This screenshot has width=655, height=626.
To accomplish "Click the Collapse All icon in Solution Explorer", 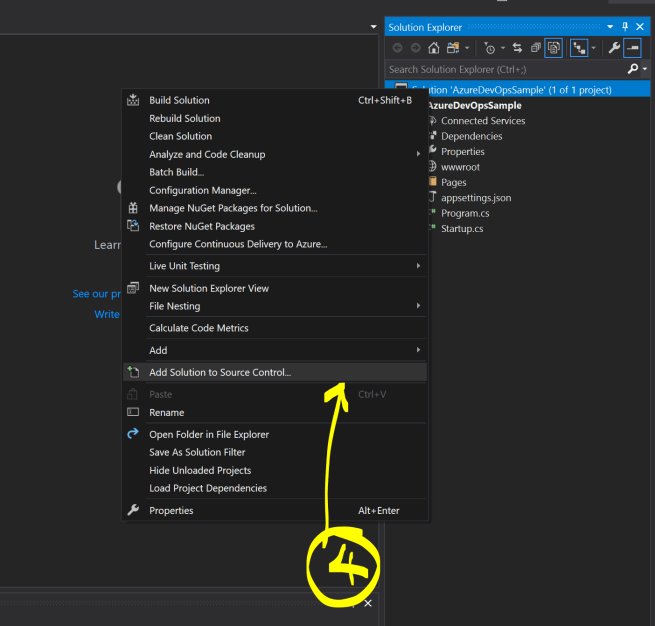I will 536,47.
